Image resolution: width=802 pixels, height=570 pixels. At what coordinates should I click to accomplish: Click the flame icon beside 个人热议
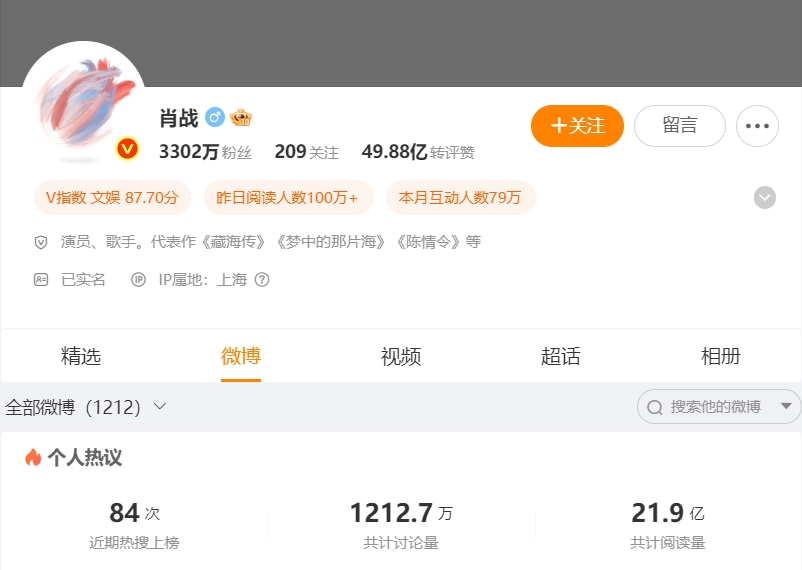tap(33, 457)
